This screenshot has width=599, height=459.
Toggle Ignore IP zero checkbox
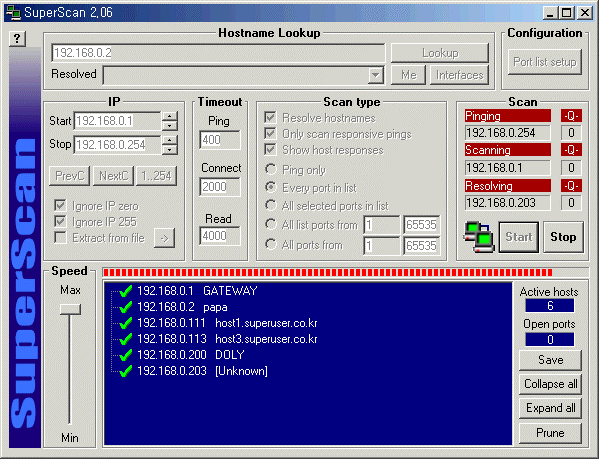(60, 205)
